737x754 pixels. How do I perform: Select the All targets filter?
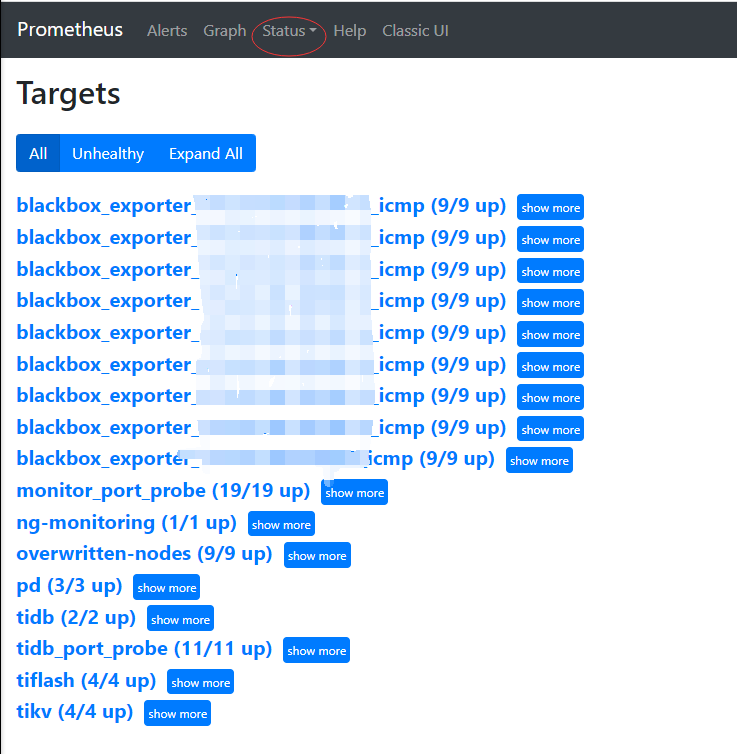point(38,153)
